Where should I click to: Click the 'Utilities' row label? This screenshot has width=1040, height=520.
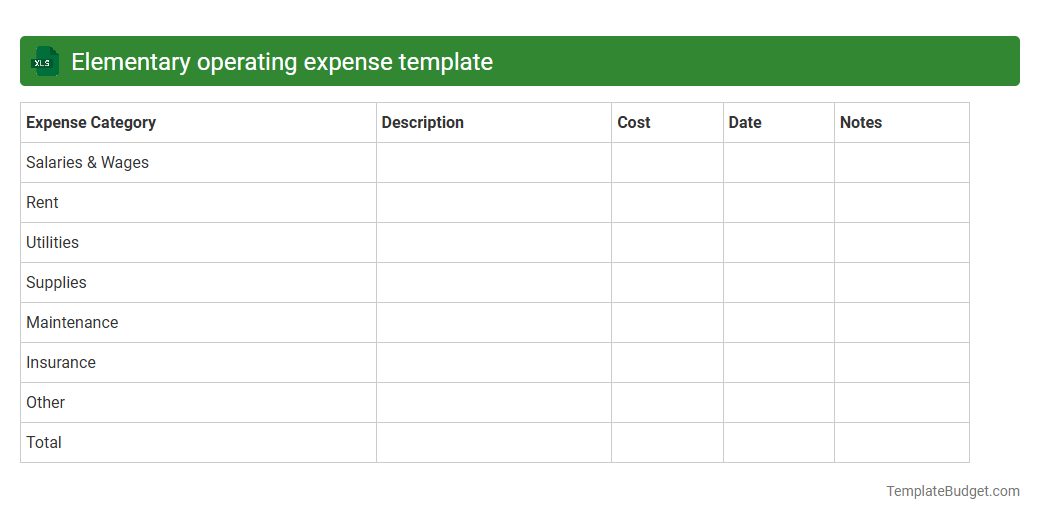(52, 242)
